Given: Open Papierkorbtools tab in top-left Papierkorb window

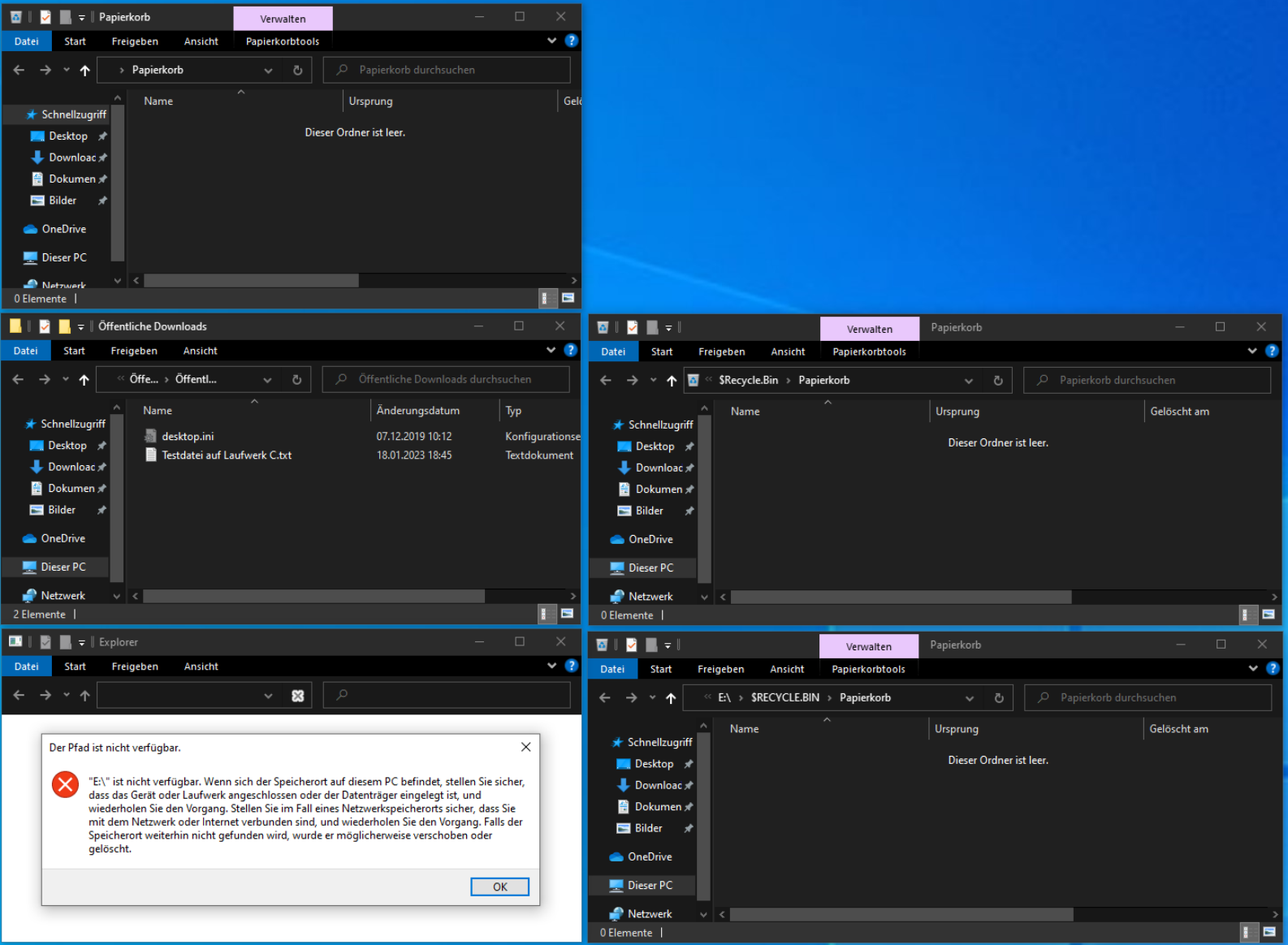Looking at the screenshot, I should click(x=283, y=41).
